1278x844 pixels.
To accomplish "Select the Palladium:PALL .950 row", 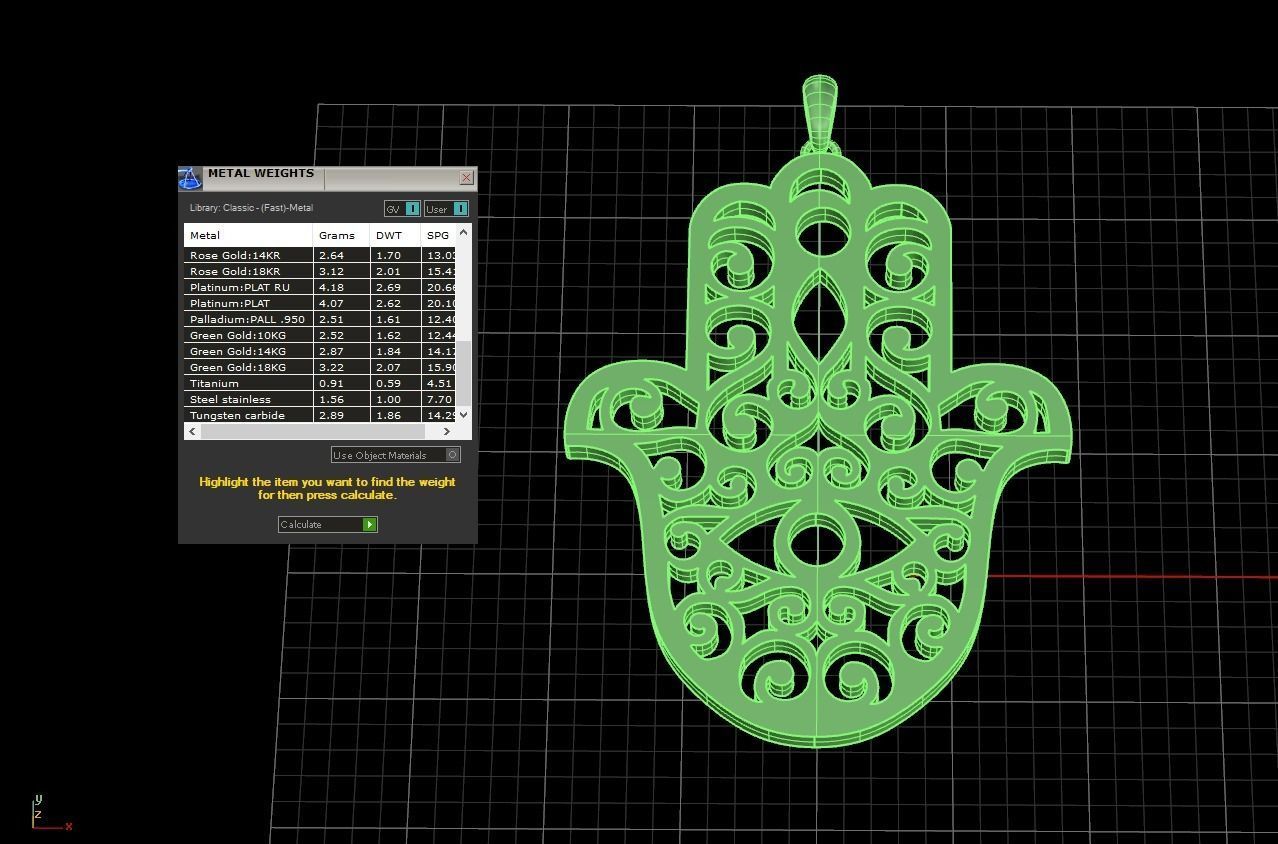I will click(x=320, y=319).
